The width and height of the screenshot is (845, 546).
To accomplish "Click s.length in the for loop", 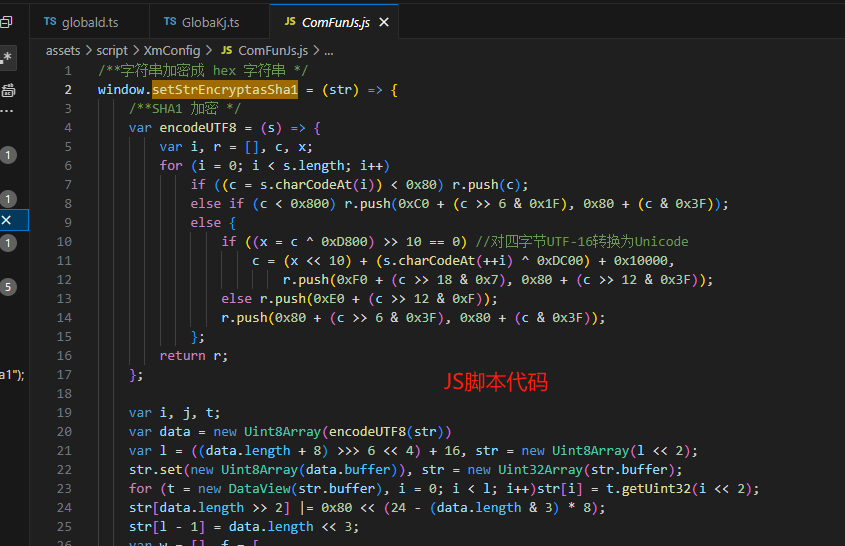I will pos(314,165).
